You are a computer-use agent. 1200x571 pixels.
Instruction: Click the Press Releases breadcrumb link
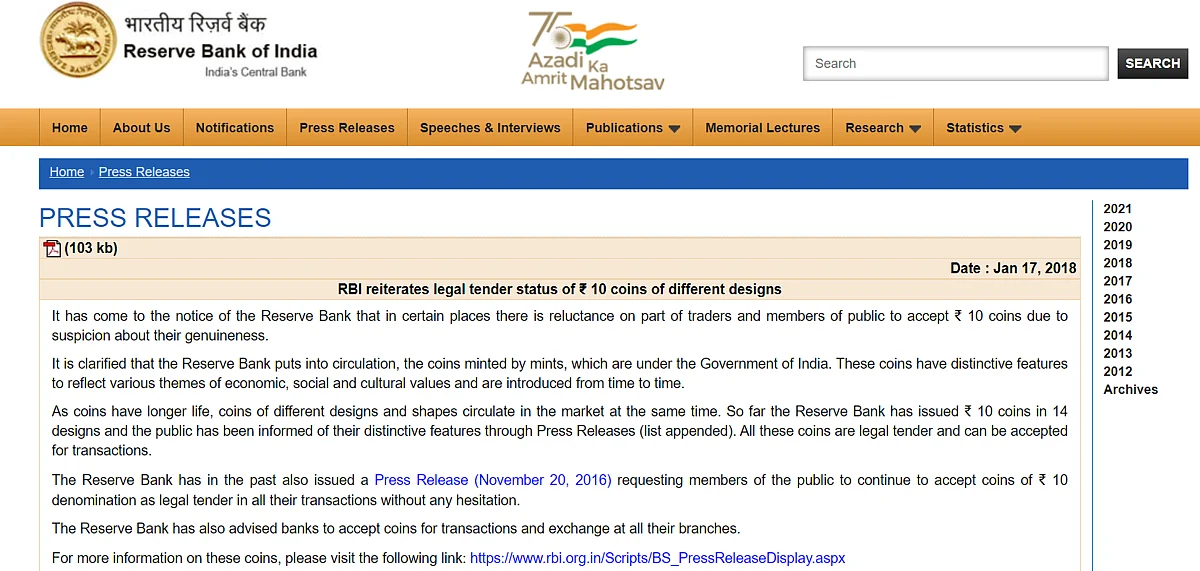pos(144,172)
